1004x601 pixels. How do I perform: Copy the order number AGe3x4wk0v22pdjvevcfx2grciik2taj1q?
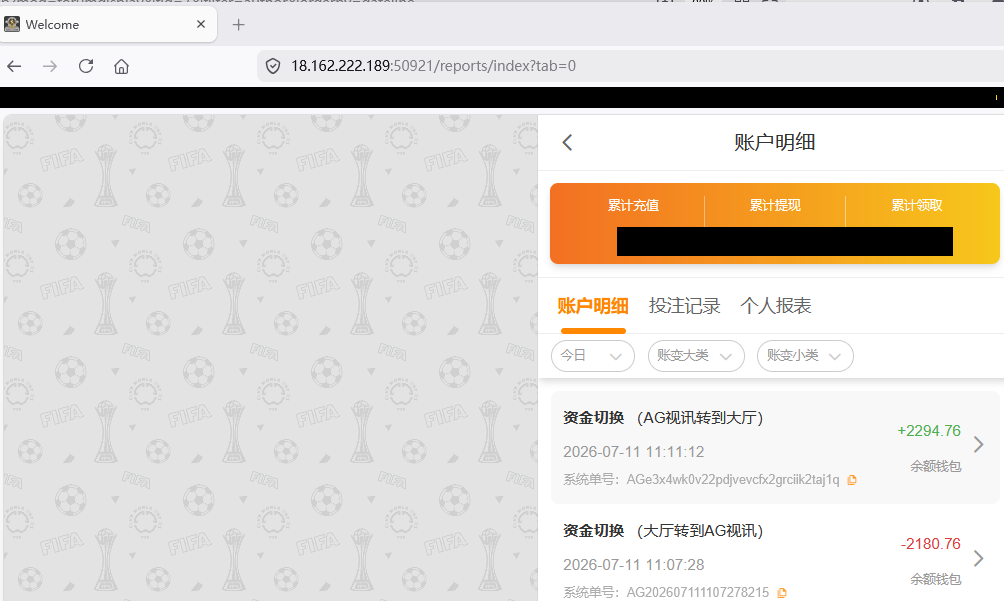(x=852, y=480)
